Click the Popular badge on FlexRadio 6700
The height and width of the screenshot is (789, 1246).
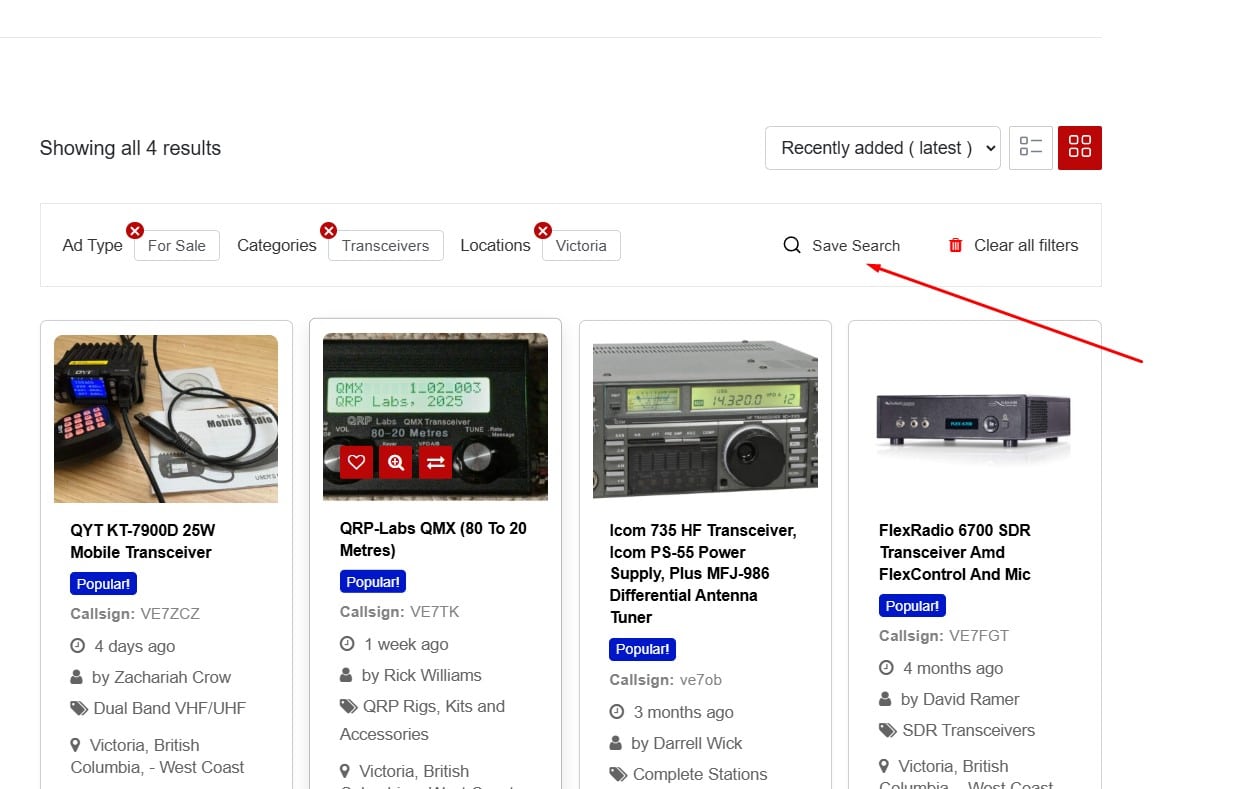tap(912, 605)
